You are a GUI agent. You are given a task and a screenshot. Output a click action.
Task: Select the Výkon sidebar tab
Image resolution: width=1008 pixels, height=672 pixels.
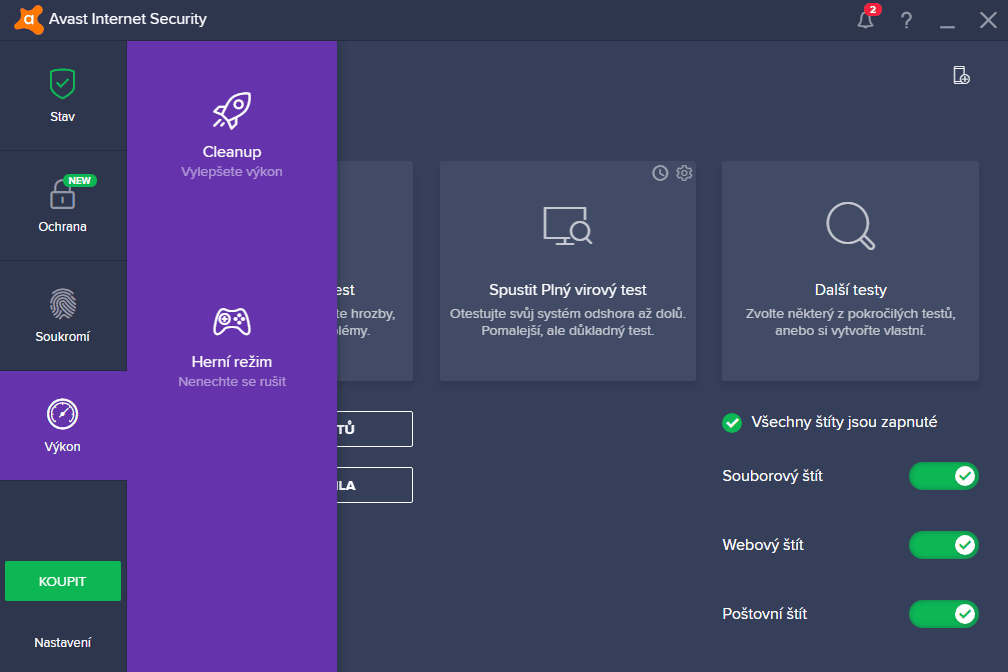coord(63,426)
